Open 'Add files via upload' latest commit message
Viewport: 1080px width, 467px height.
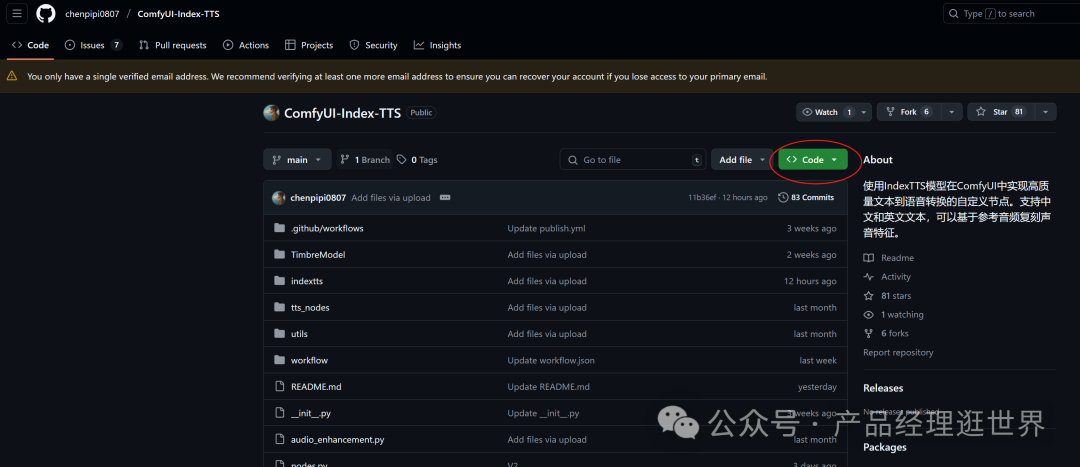pyautogui.click(x=391, y=198)
